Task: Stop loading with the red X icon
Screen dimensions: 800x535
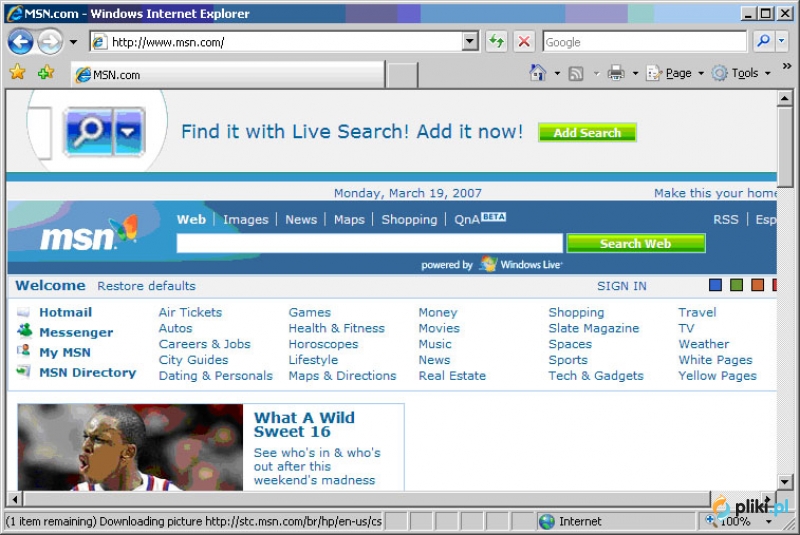Action: click(524, 42)
